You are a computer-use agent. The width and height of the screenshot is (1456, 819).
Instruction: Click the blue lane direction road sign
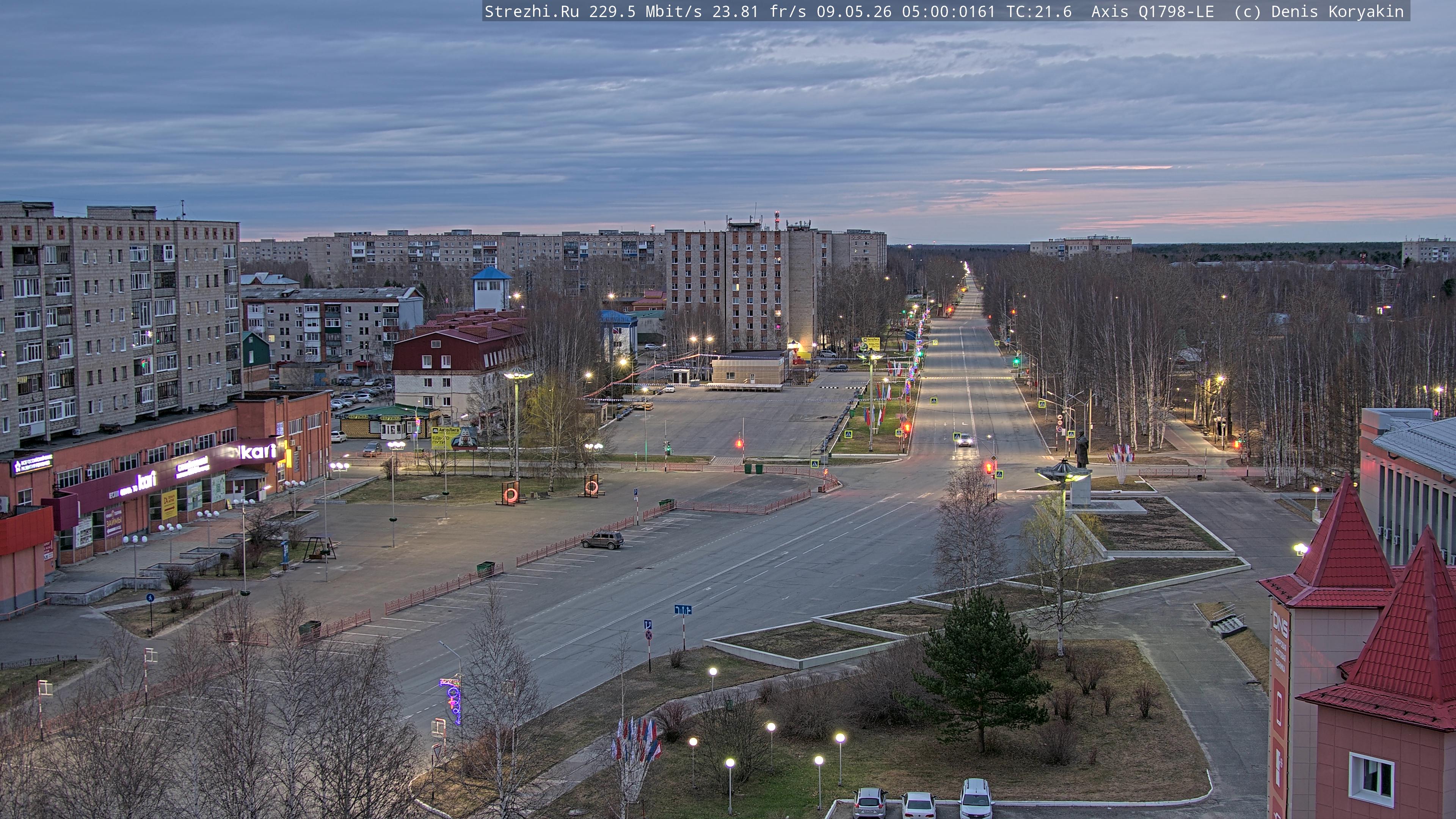pyautogui.click(x=683, y=609)
